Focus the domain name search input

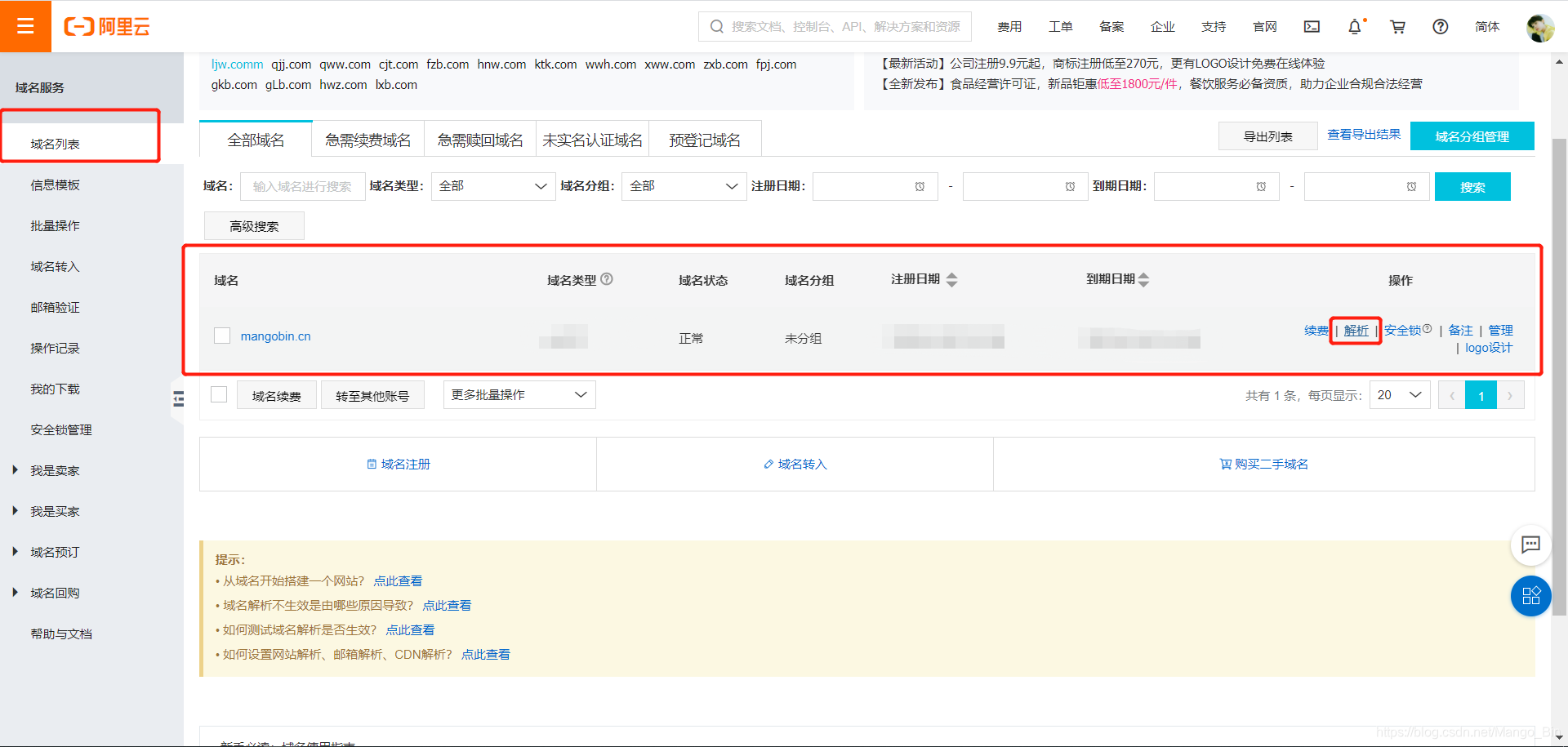click(x=302, y=186)
